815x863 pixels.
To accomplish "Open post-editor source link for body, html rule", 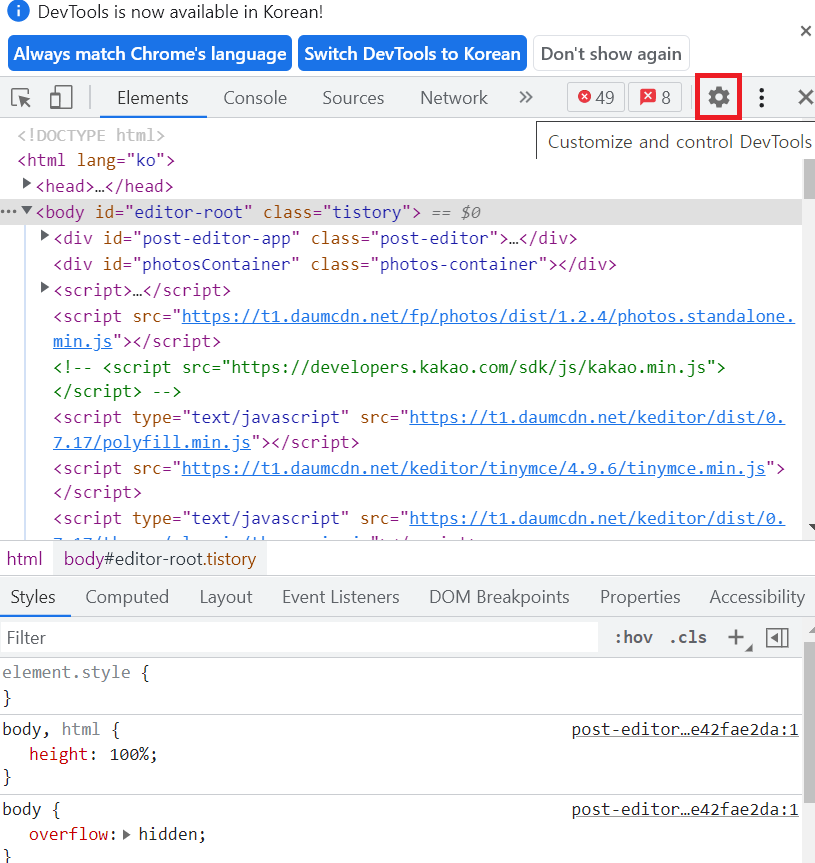I will click(x=685, y=729).
